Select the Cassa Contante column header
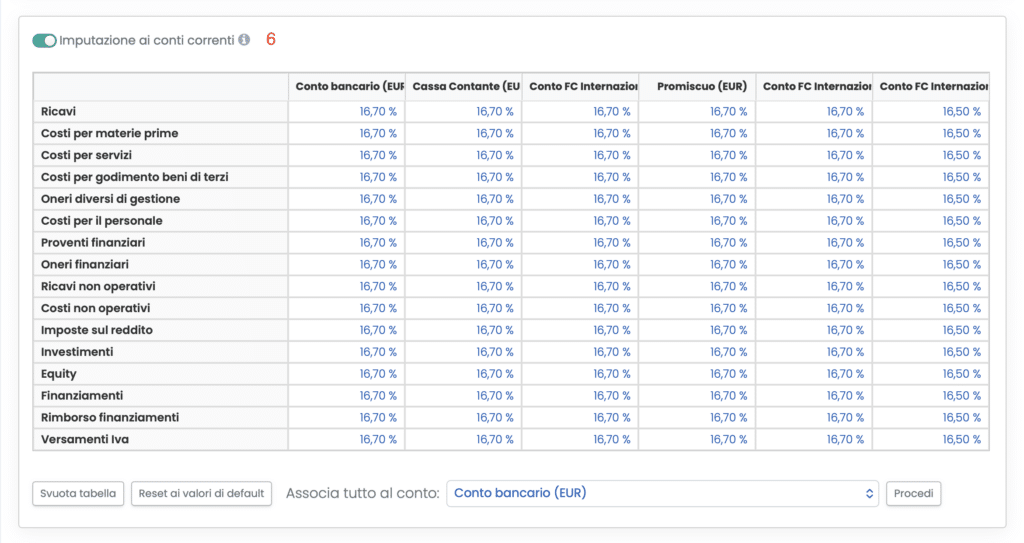This screenshot has height=543, width=1024. click(464, 87)
